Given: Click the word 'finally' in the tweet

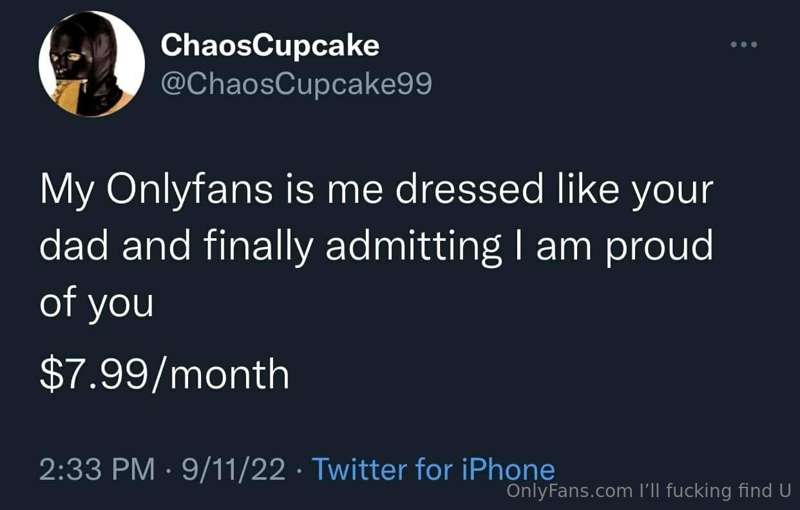Looking at the screenshot, I should (258, 247).
